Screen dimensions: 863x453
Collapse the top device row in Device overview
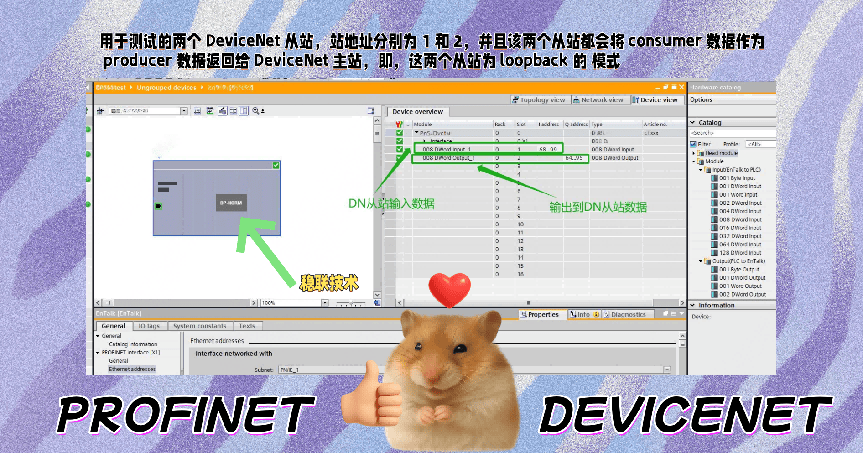(x=417, y=133)
